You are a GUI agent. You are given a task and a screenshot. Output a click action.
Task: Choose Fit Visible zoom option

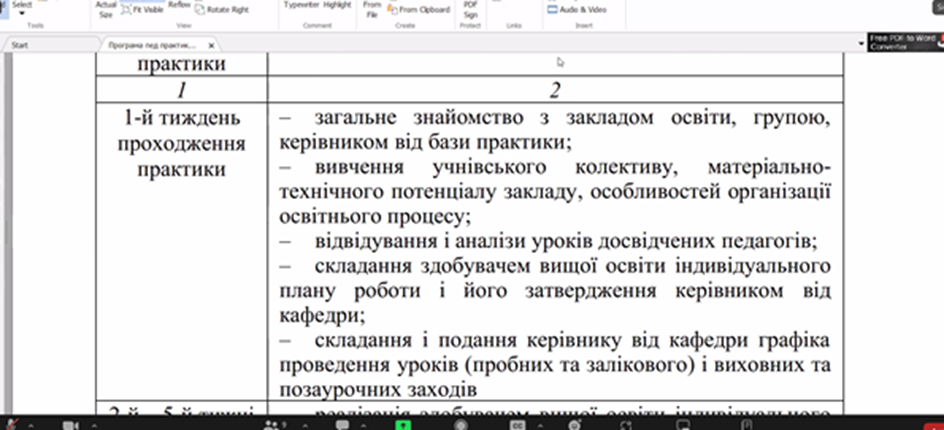point(142,9)
